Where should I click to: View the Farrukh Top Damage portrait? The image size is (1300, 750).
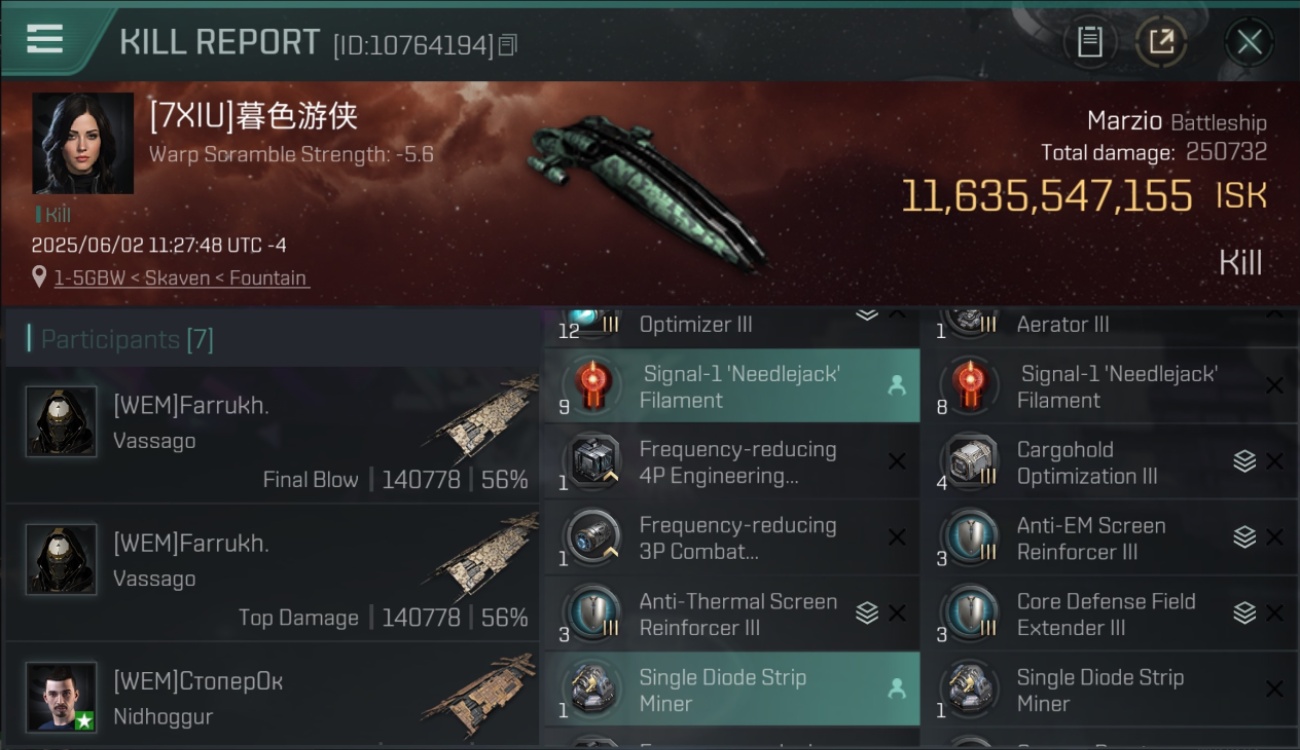tap(61, 559)
